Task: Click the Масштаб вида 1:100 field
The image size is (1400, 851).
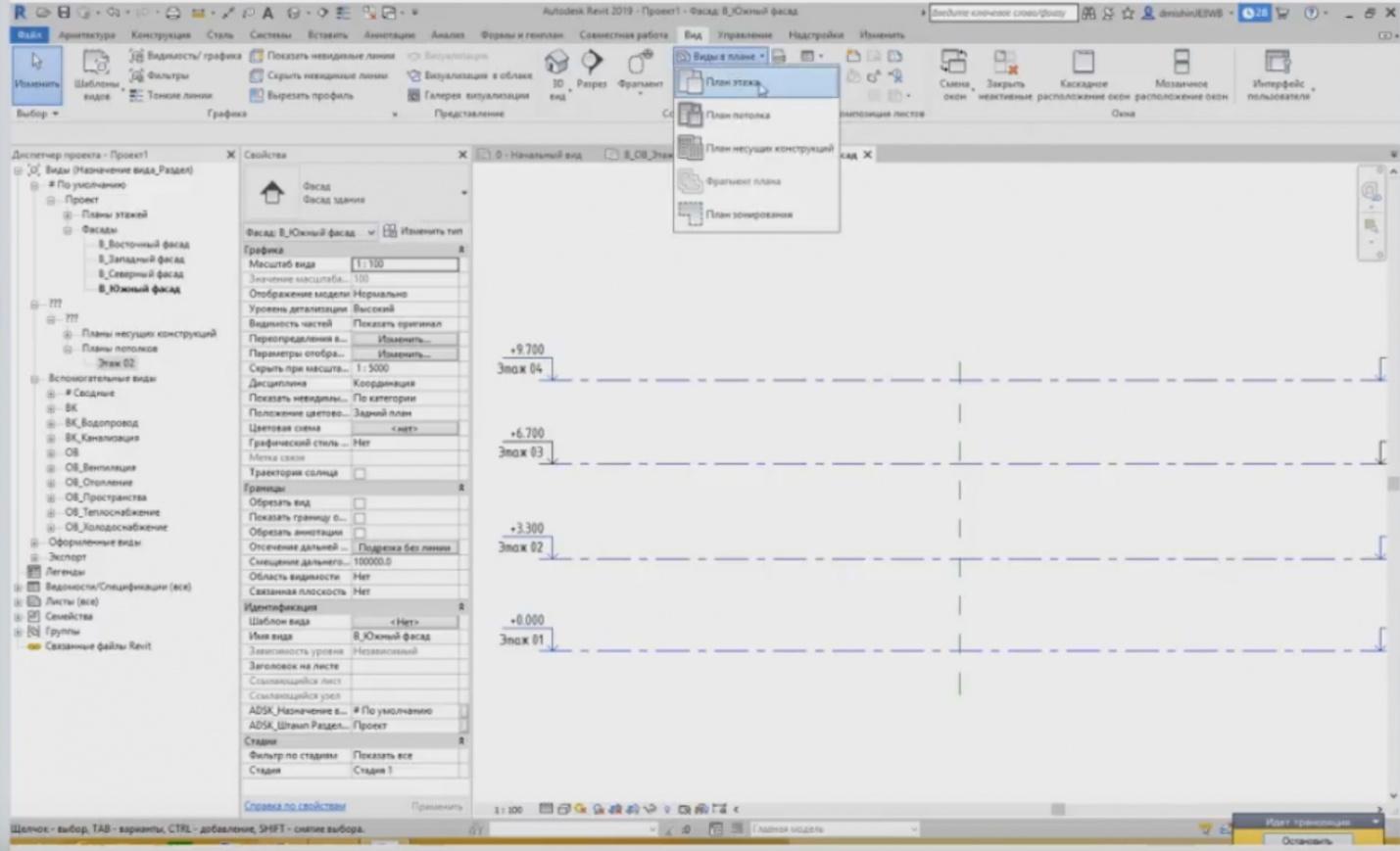Action: (404, 264)
